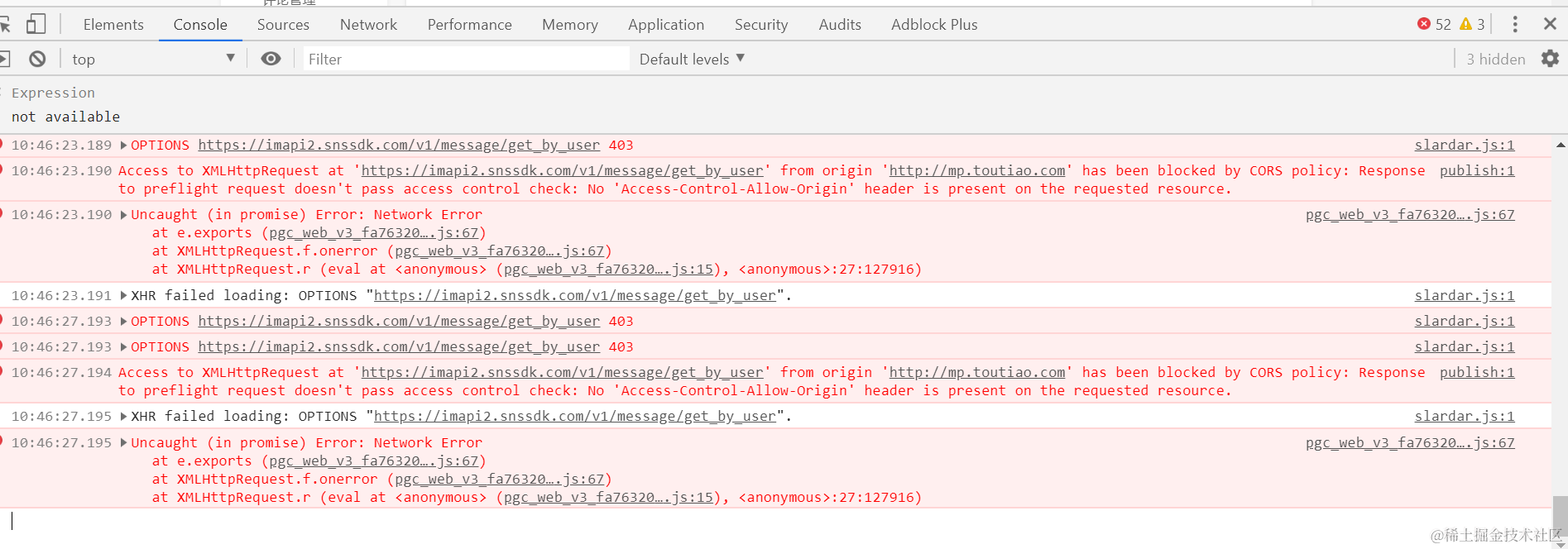Open the Security tab
The height and width of the screenshot is (549, 1568).
click(761, 25)
